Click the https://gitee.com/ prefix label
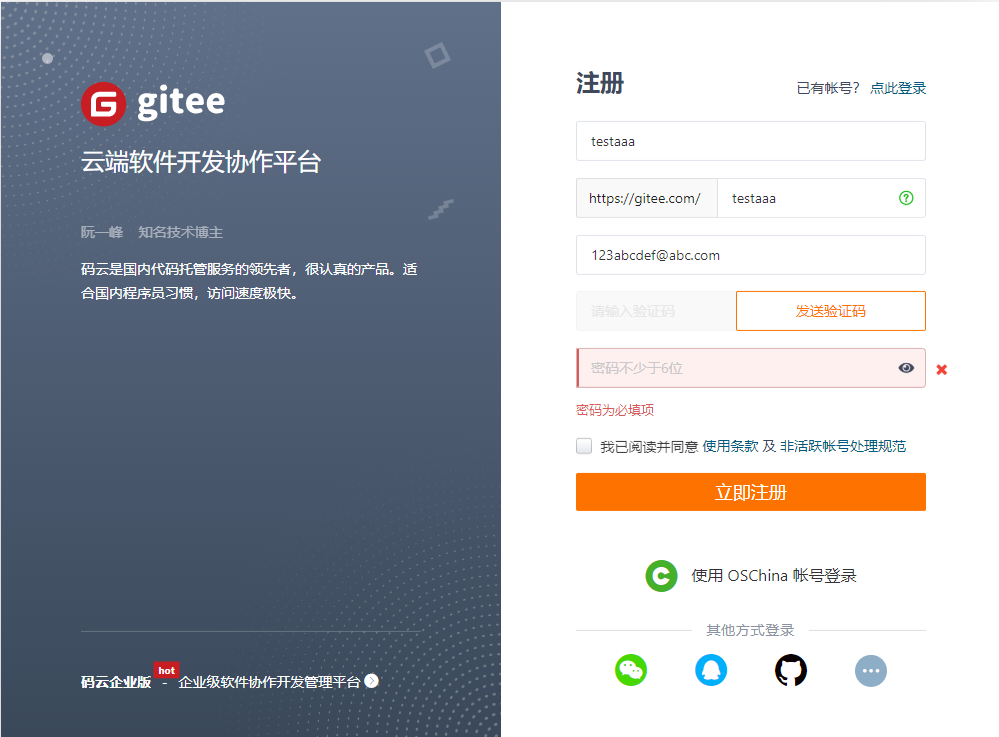Viewport: 999px width, 737px height. pyautogui.click(x=646, y=198)
